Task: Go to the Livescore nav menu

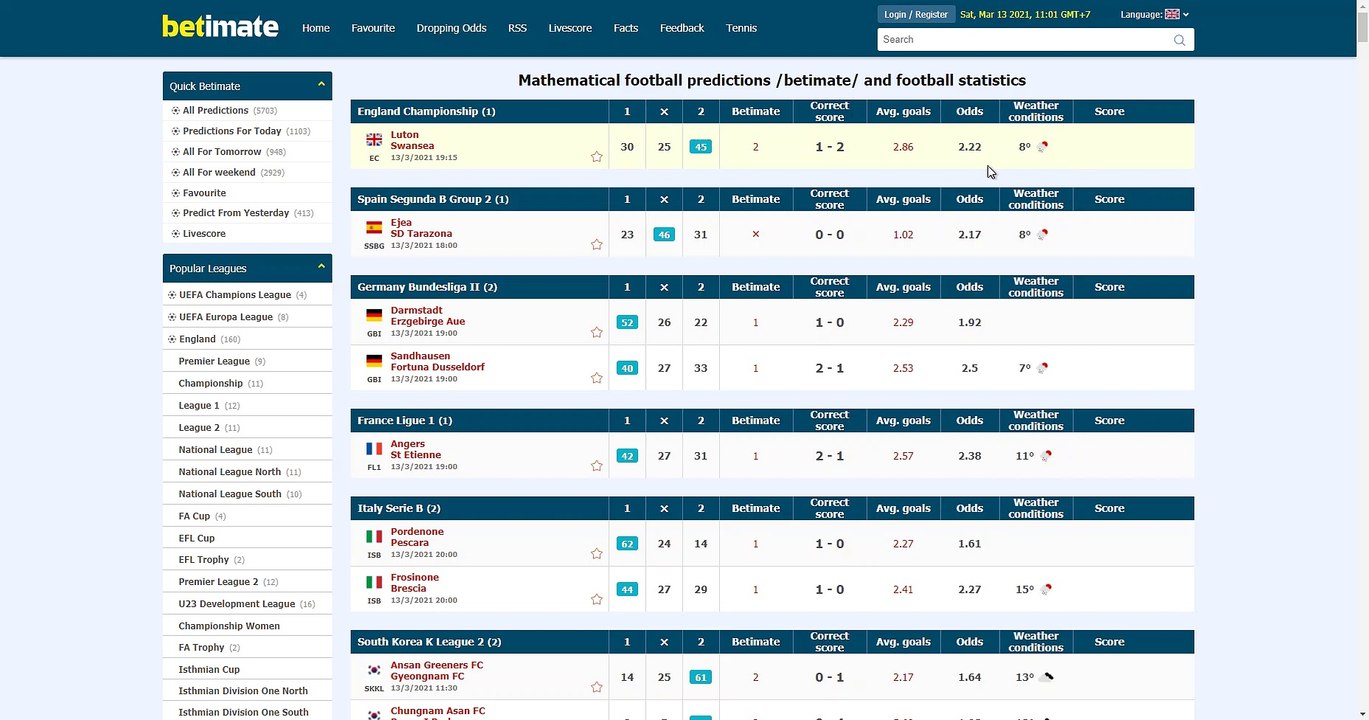Action: tap(570, 28)
